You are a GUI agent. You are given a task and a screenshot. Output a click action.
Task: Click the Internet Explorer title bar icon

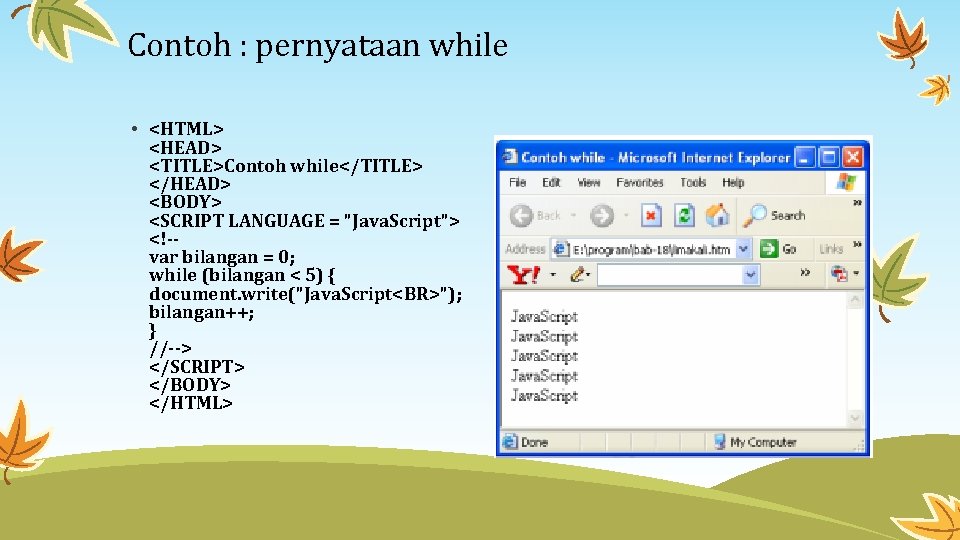pyautogui.click(x=509, y=157)
